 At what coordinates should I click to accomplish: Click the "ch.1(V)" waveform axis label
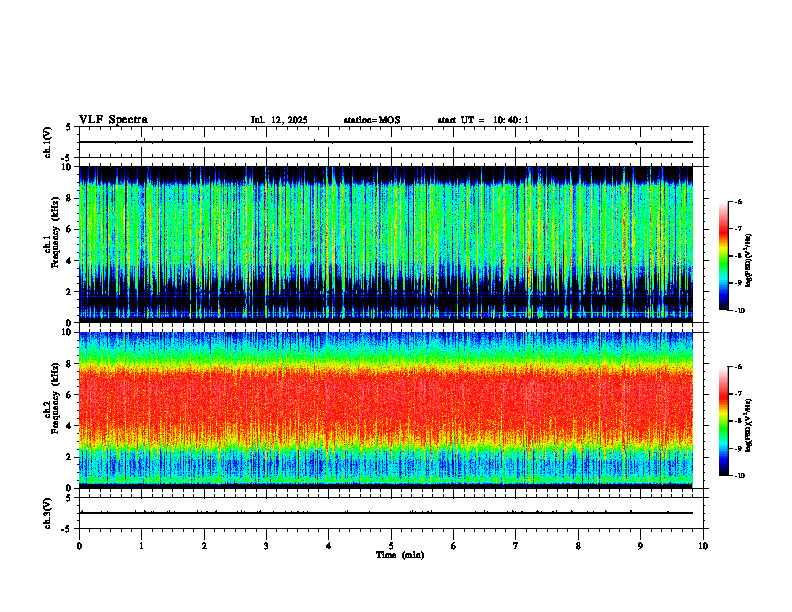point(48,142)
